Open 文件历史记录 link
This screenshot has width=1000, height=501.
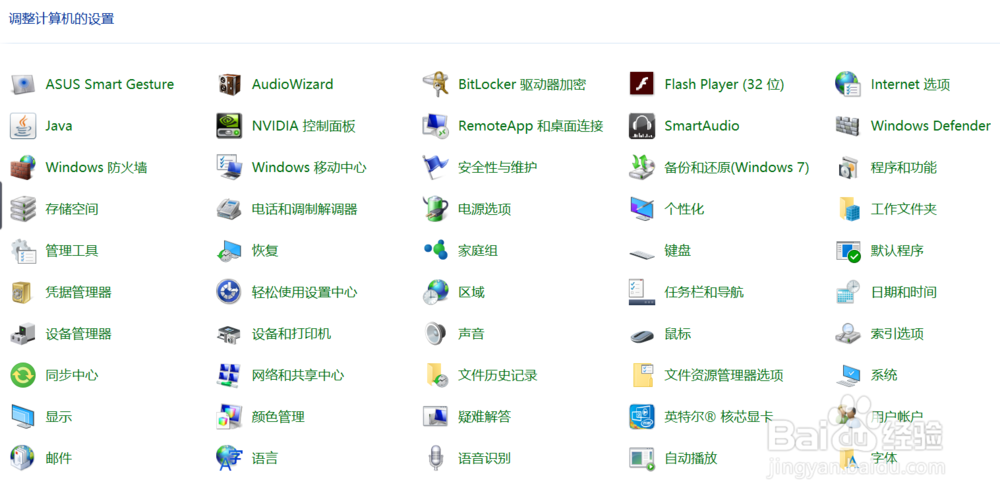coord(497,375)
